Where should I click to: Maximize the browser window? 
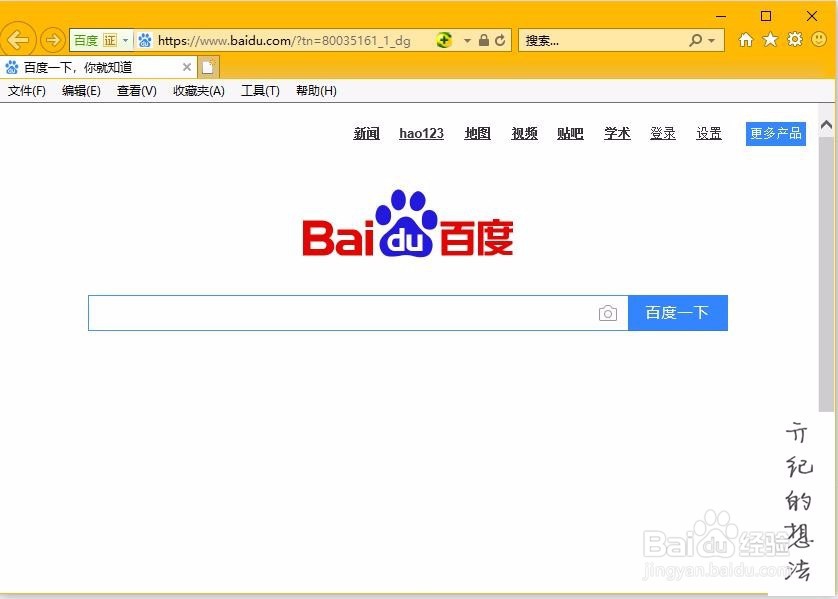point(766,16)
